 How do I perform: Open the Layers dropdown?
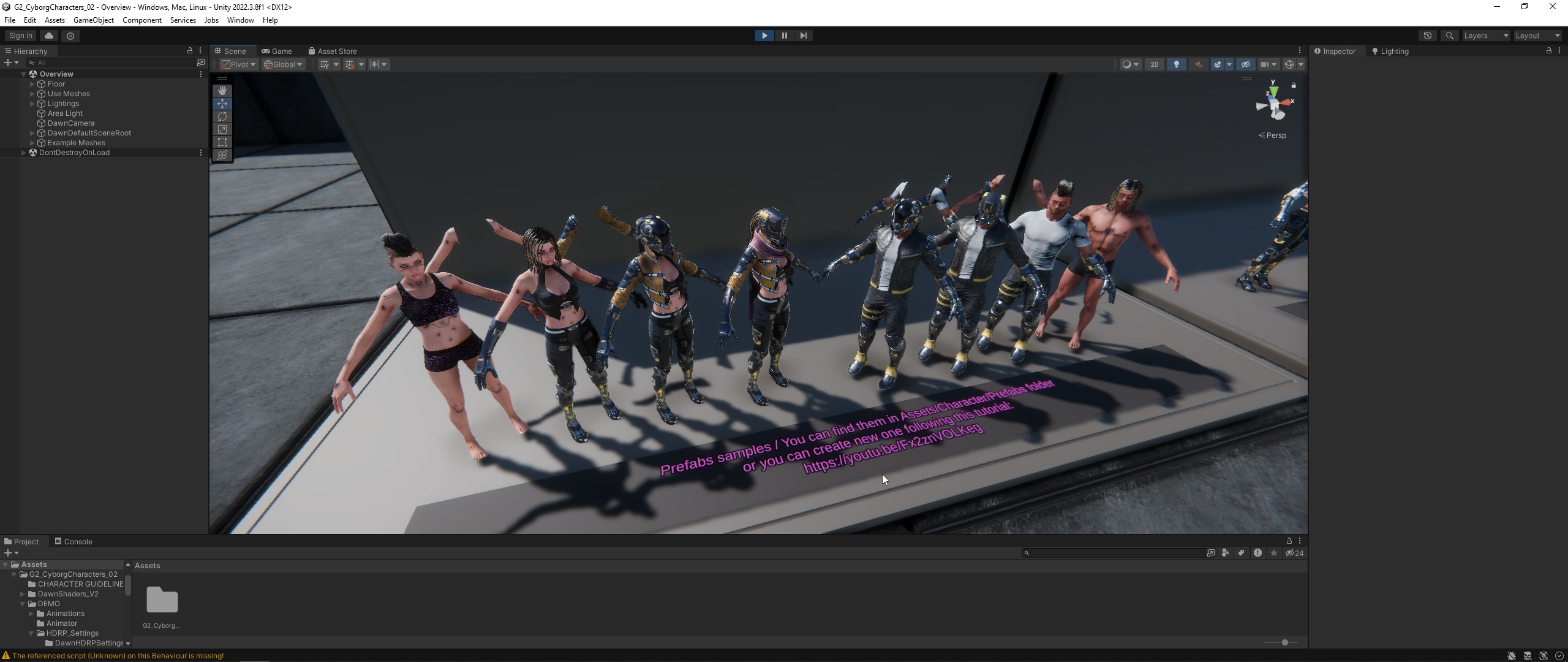pyautogui.click(x=1485, y=36)
